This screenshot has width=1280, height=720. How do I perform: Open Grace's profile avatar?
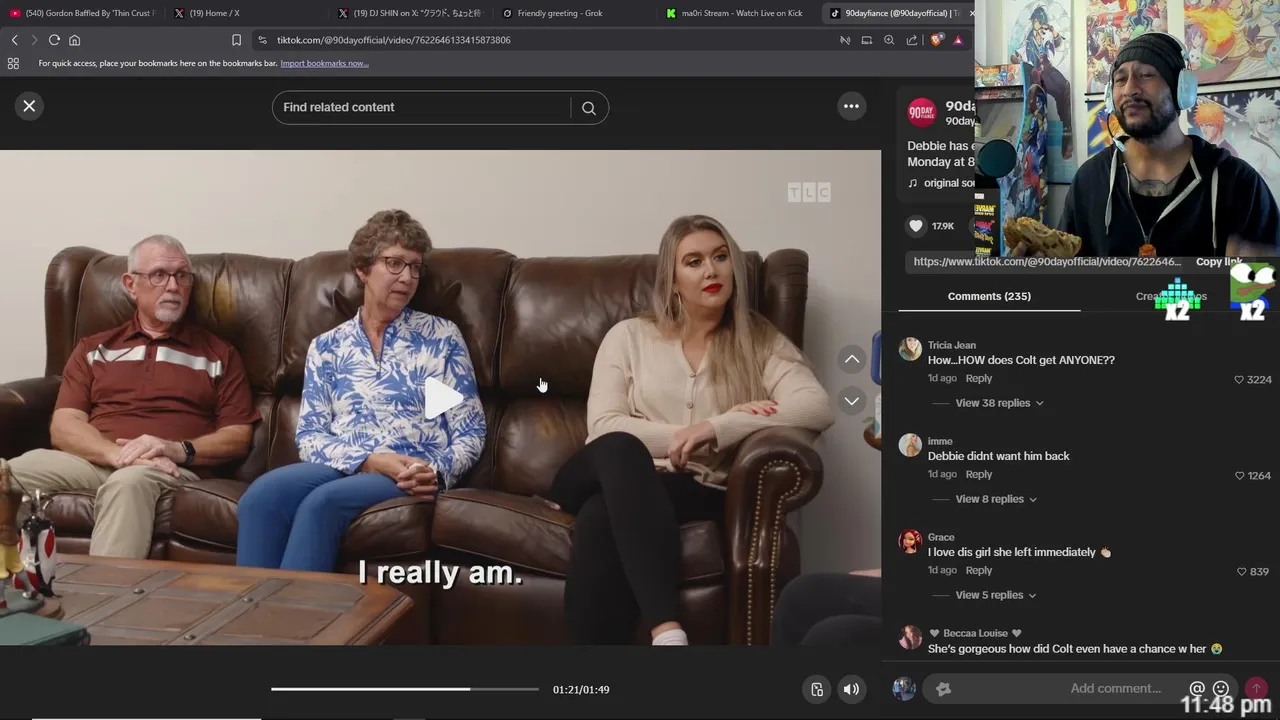(x=910, y=541)
